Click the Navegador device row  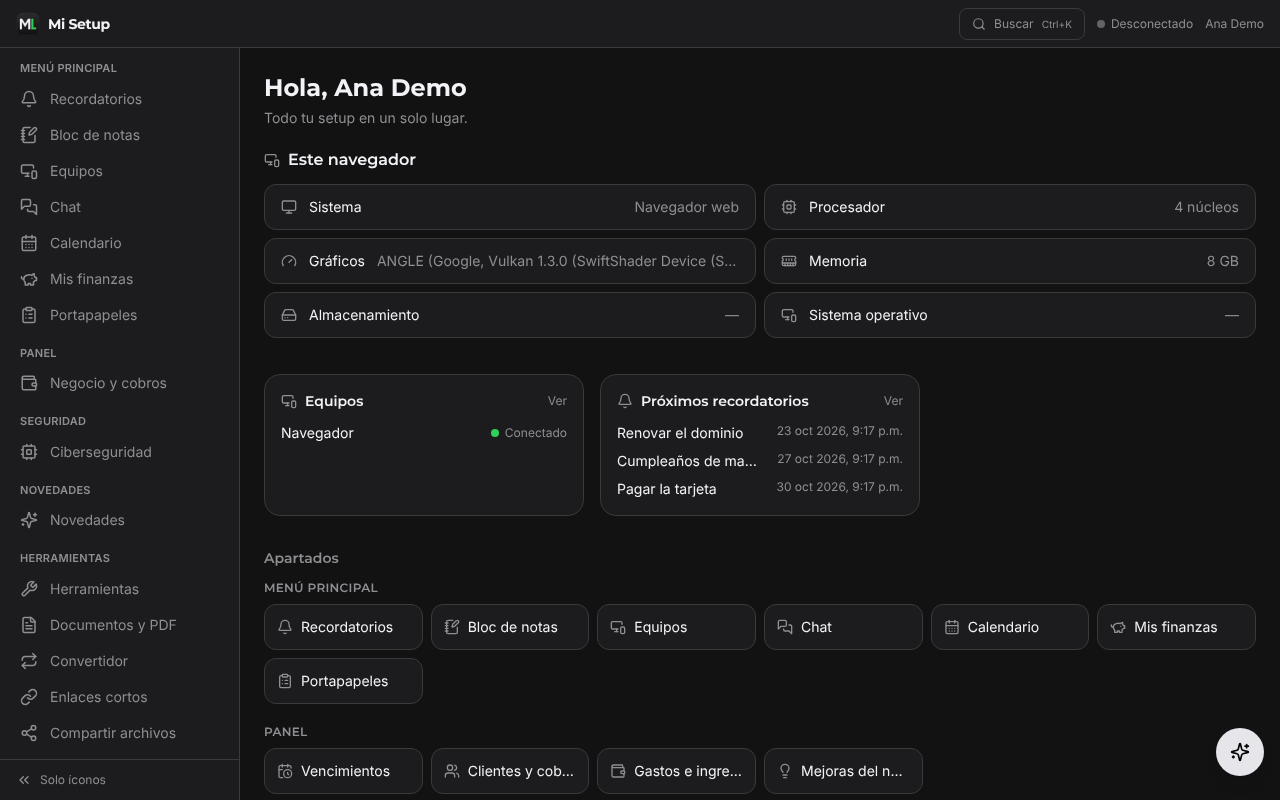(x=424, y=433)
